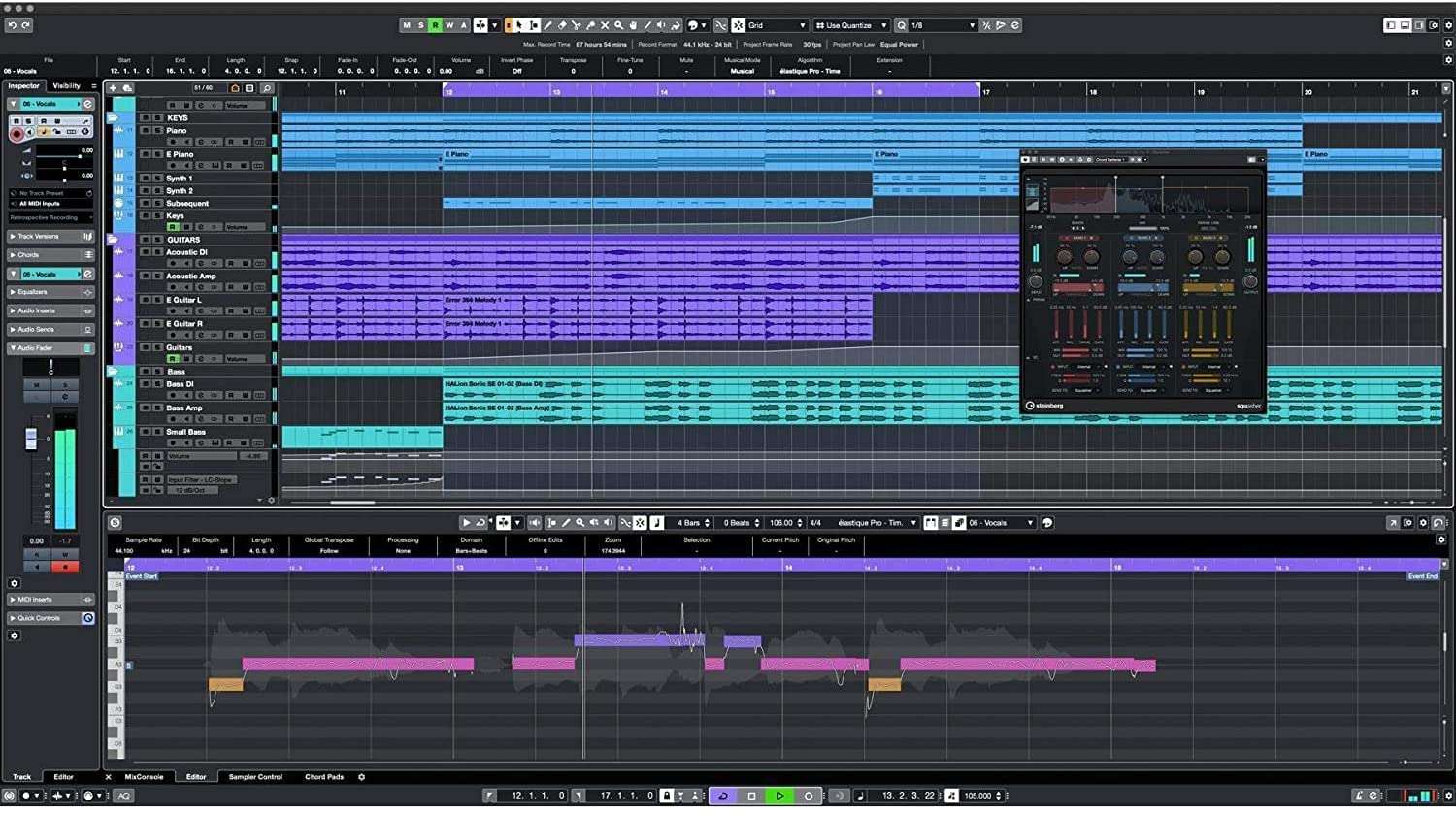
Task: Select the Glue tool
Action: pyautogui.click(x=592, y=25)
